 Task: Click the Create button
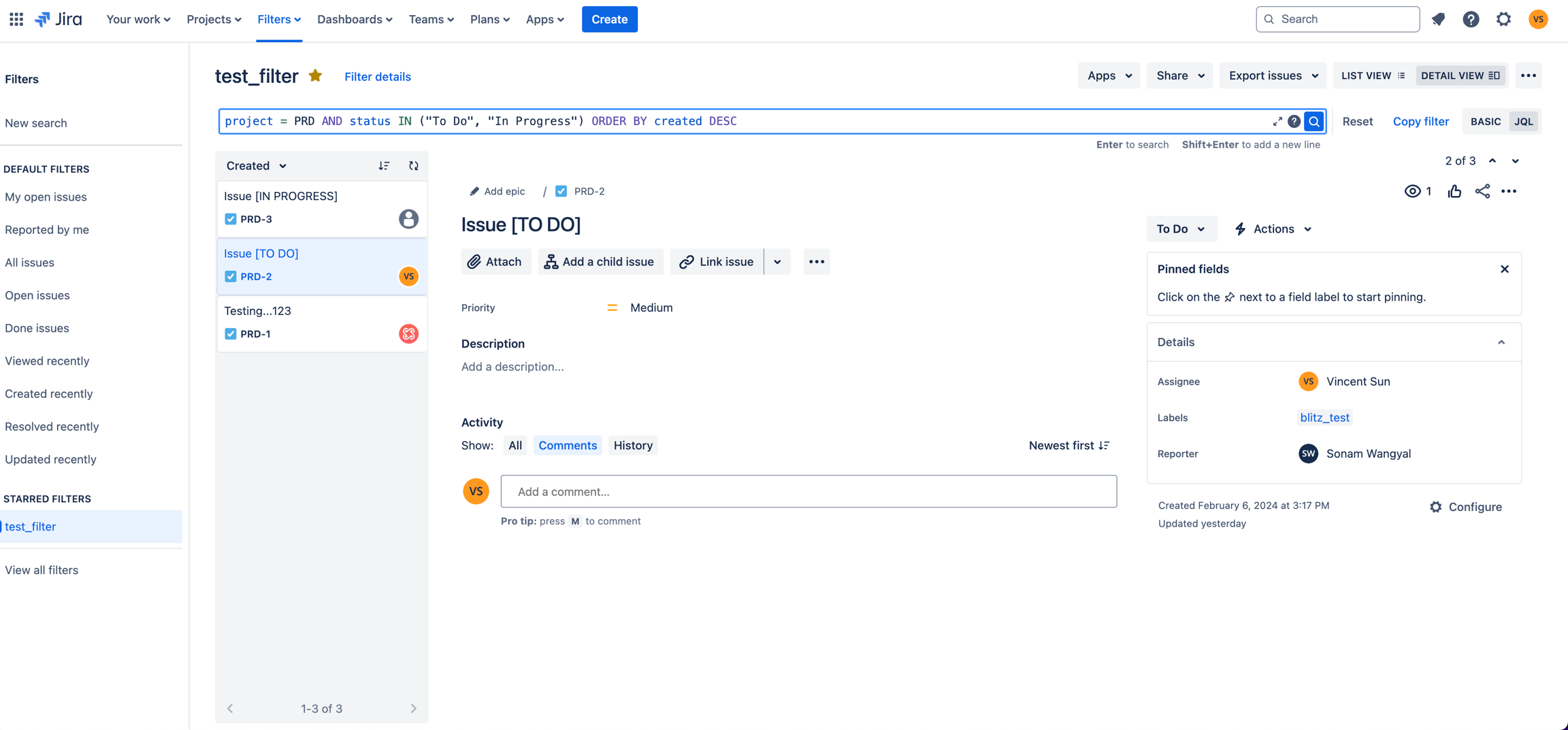click(609, 19)
